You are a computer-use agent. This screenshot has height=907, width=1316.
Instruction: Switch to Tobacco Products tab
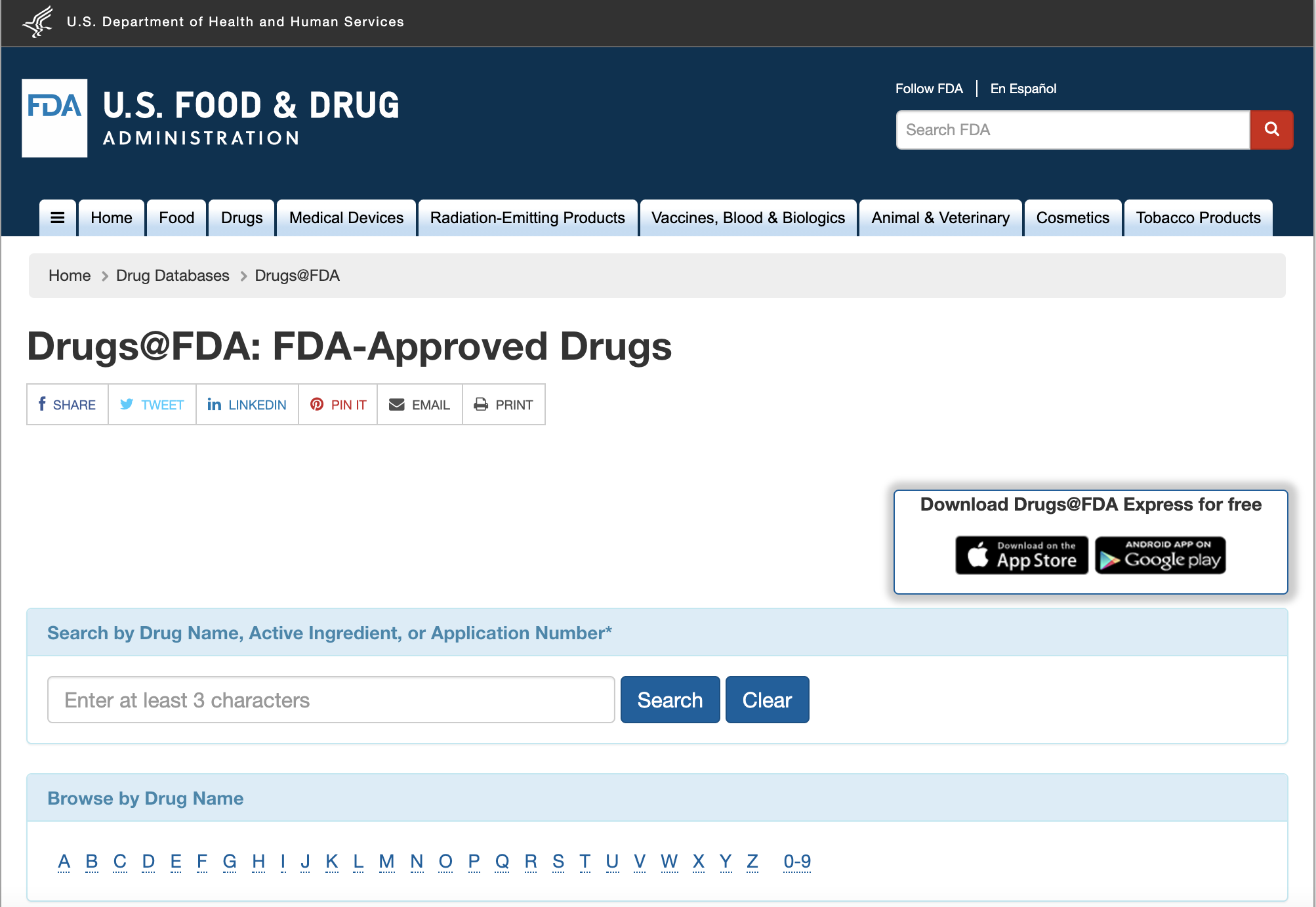pos(1198,218)
